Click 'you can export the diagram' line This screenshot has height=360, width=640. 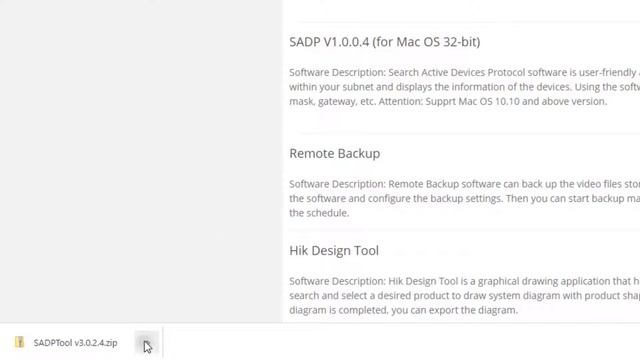coord(403,310)
